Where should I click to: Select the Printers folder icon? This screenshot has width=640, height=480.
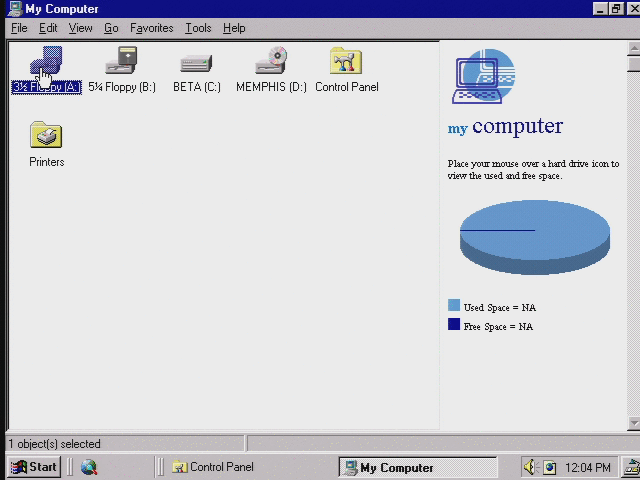click(x=46, y=135)
